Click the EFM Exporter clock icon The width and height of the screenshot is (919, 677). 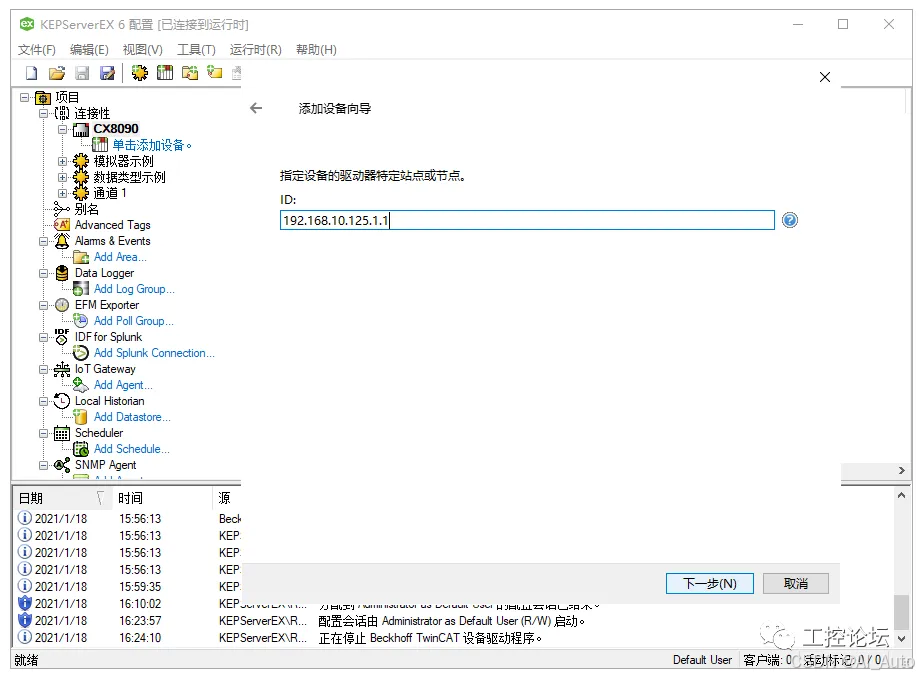click(x=62, y=305)
